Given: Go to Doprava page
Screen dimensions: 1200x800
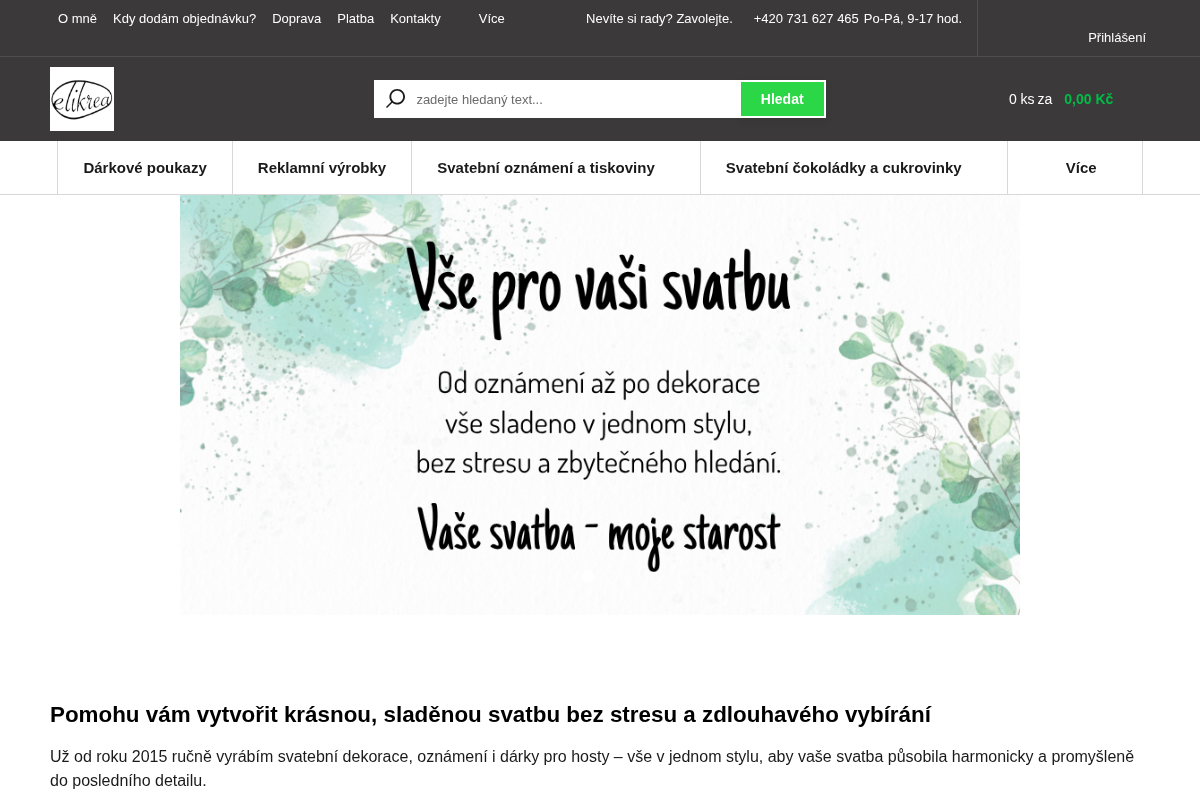Looking at the screenshot, I should pos(296,18).
